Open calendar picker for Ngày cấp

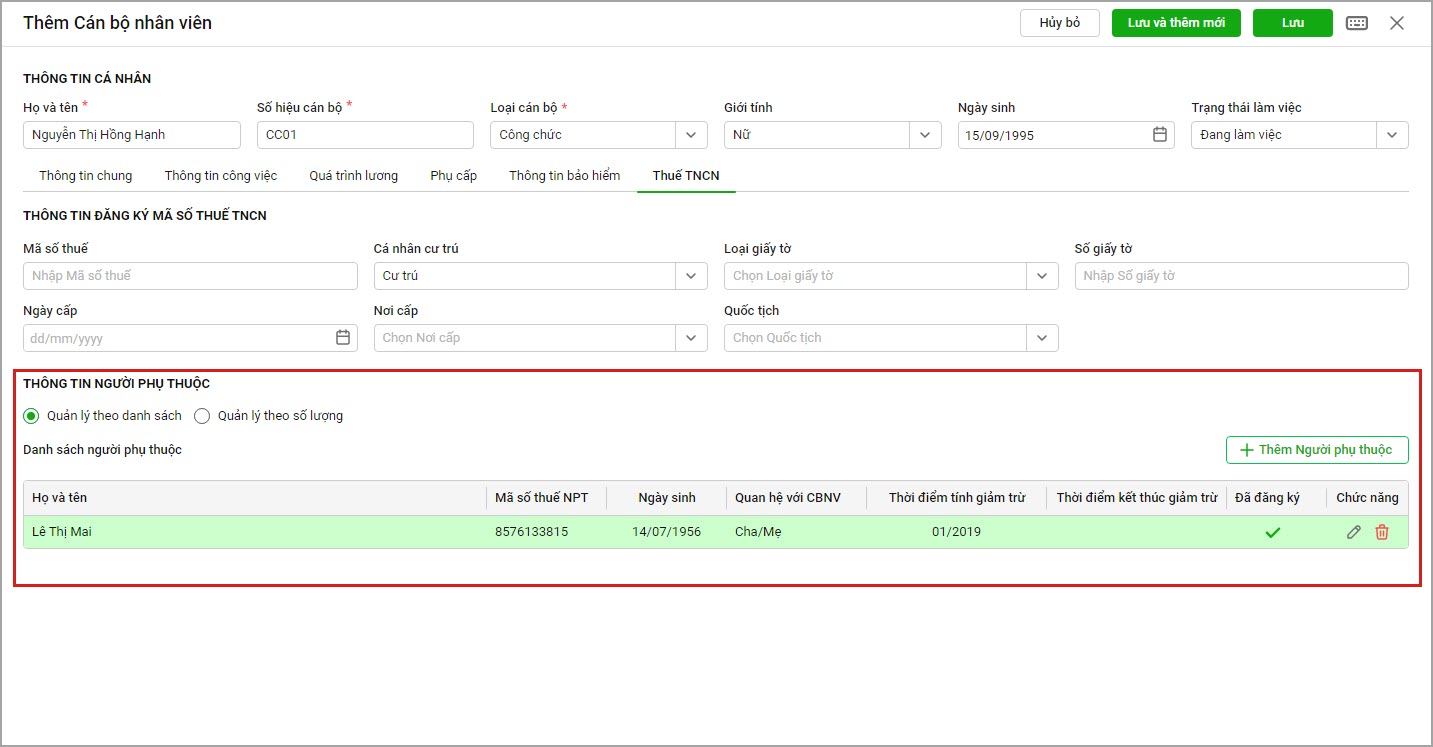point(343,338)
